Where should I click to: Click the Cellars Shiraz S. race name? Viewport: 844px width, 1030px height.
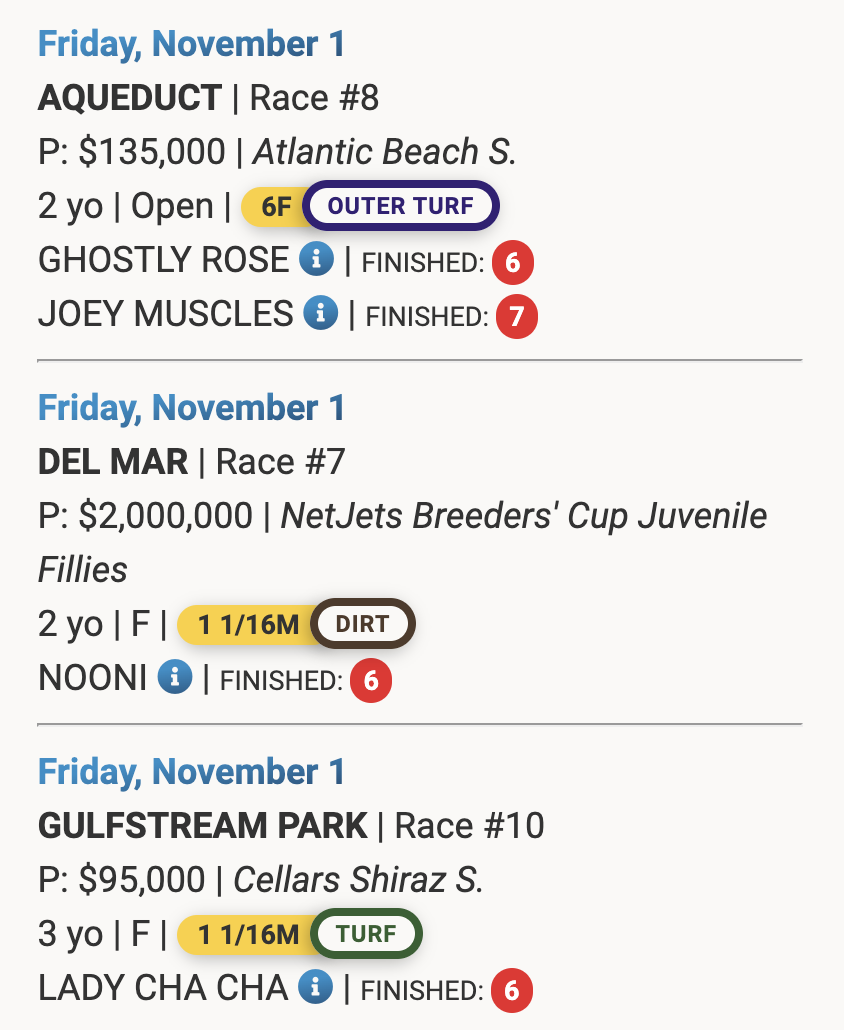pyautogui.click(x=358, y=880)
